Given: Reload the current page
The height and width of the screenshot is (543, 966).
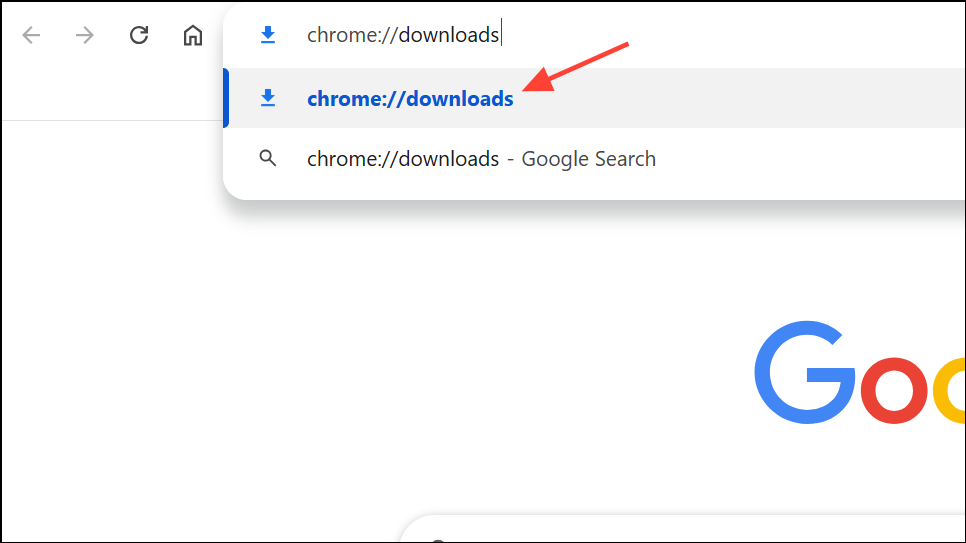Looking at the screenshot, I should (x=139, y=36).
